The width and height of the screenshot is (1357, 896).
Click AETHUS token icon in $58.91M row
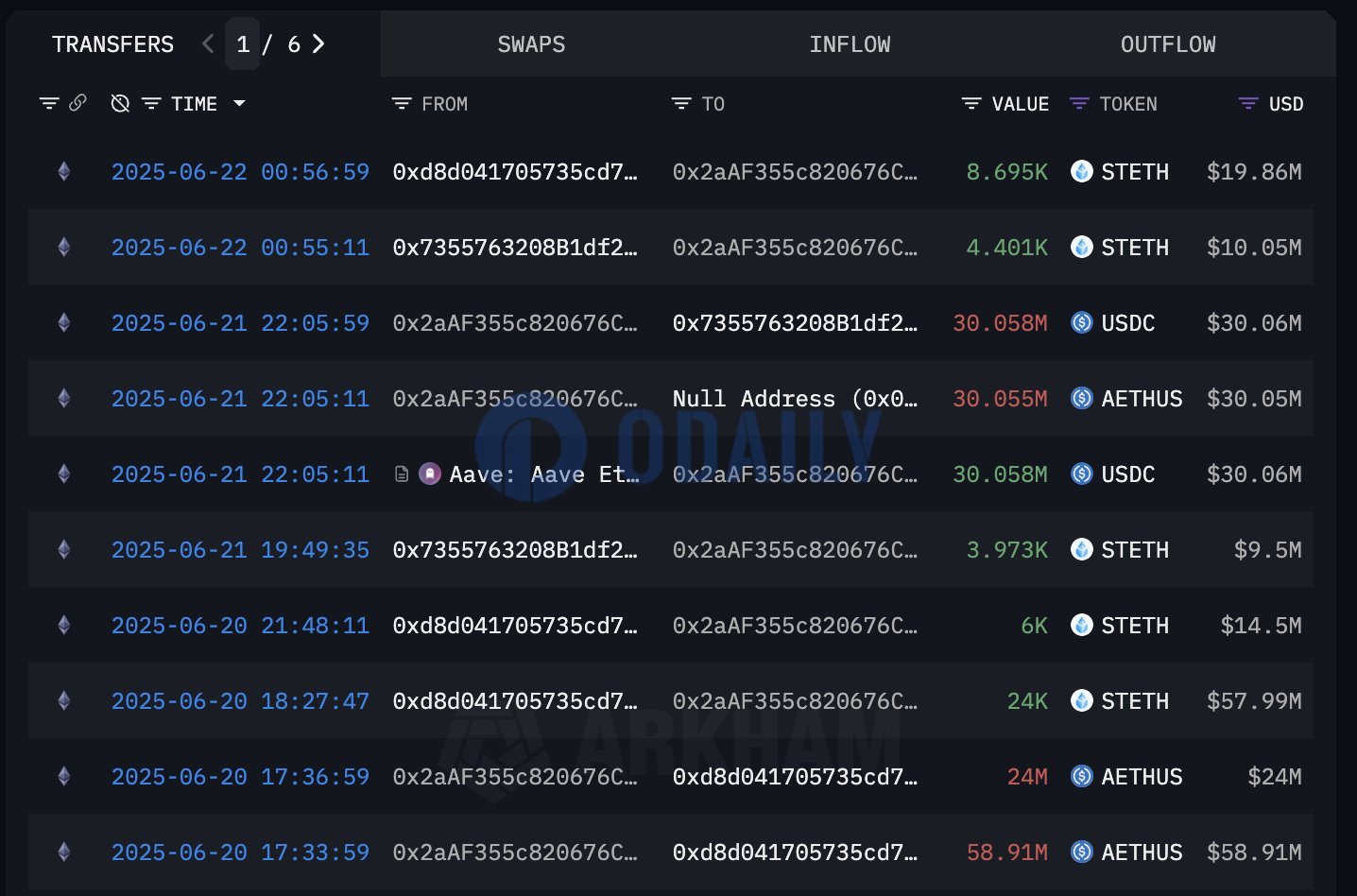(x=1082, y=852)
